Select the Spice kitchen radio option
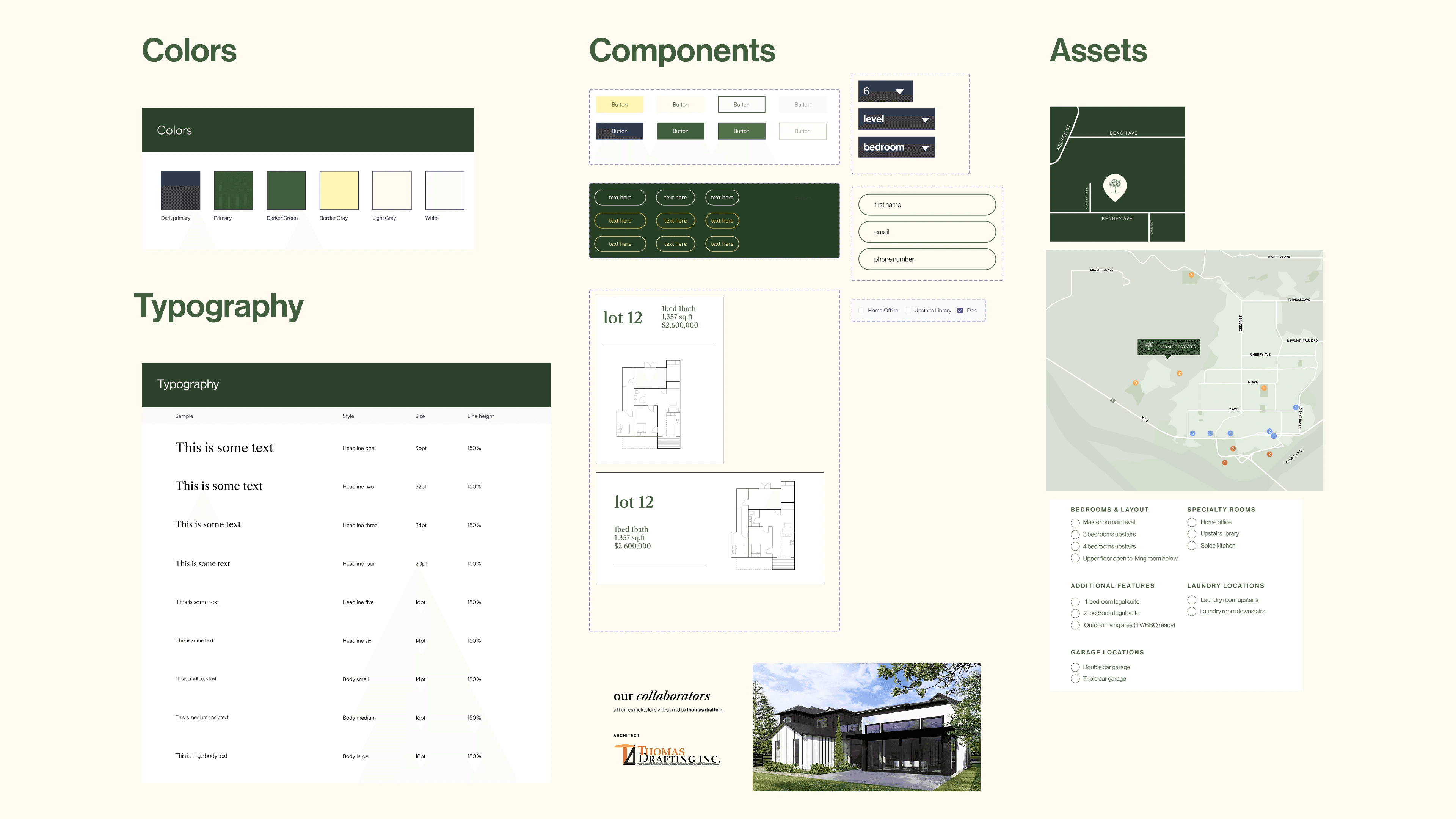Image resolution: width=1456 pixels, height=819 pixels. (1191, 546)
